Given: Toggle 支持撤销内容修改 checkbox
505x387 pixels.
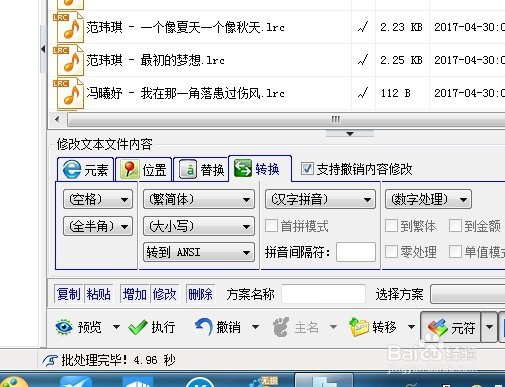Looking at the screenshot, I should coord(307,169).
